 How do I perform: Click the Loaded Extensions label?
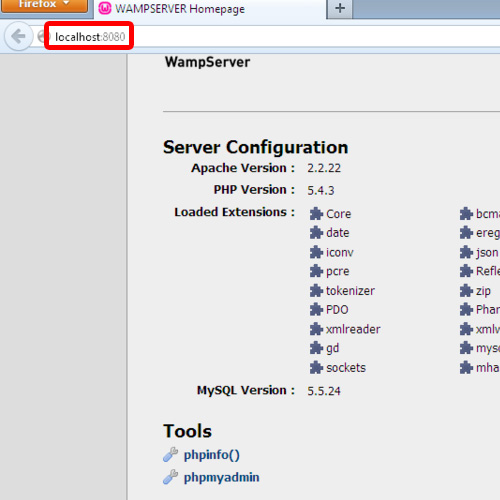pos(235,212)
